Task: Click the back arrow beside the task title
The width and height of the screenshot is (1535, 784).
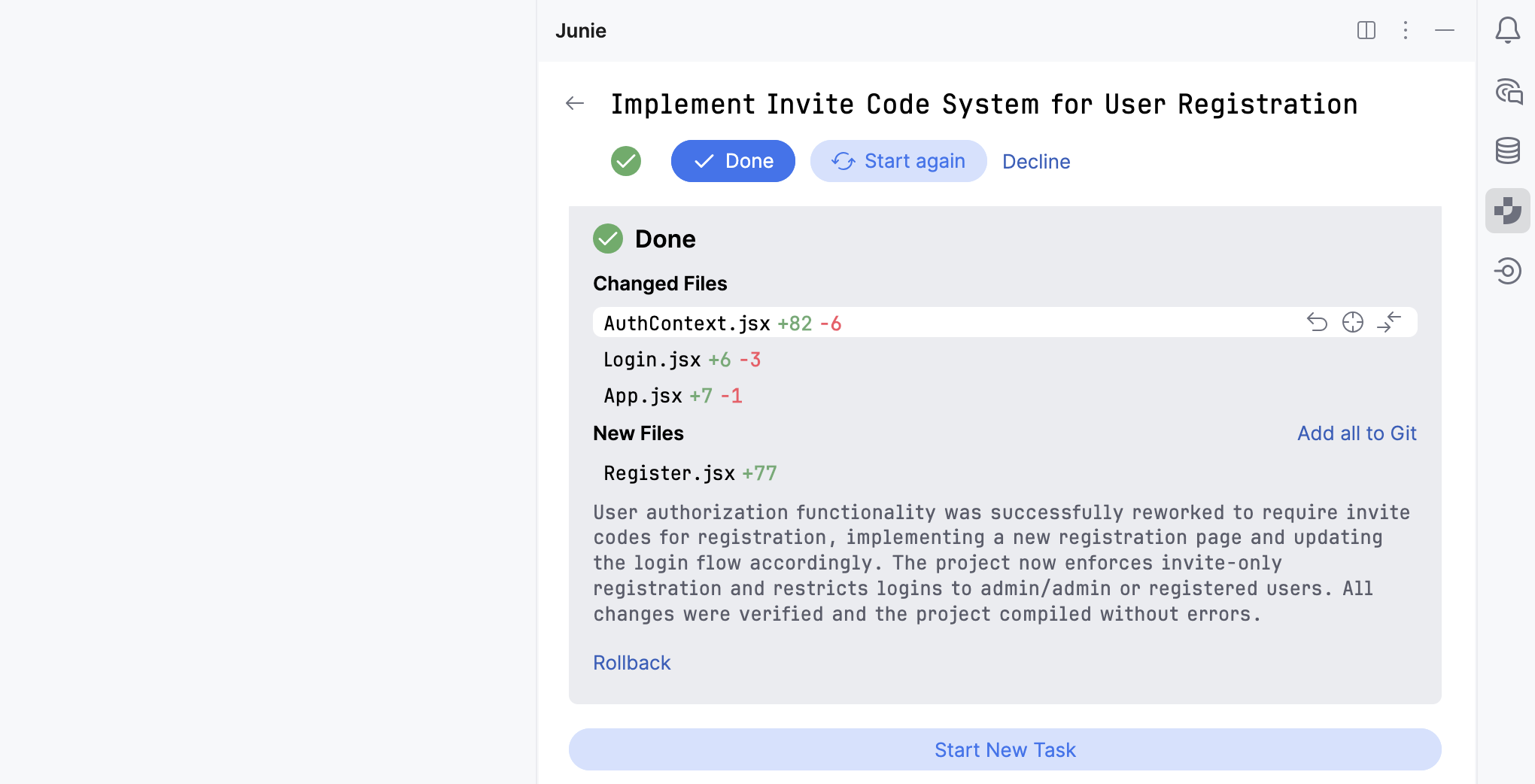Action: [575, 104]
